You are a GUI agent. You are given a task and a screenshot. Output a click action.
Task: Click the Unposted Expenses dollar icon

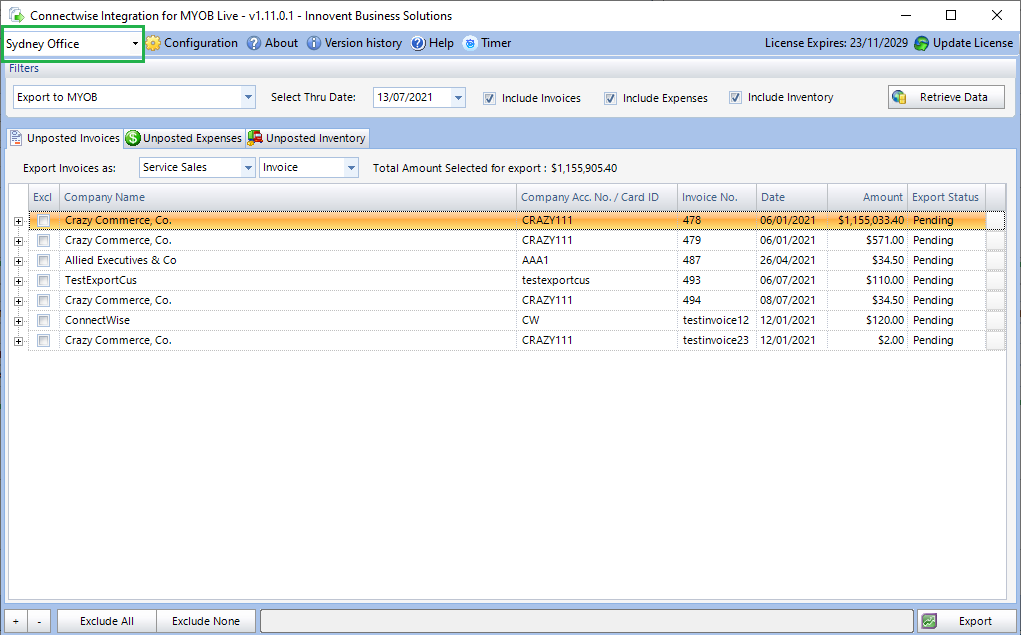click(133, 137)
